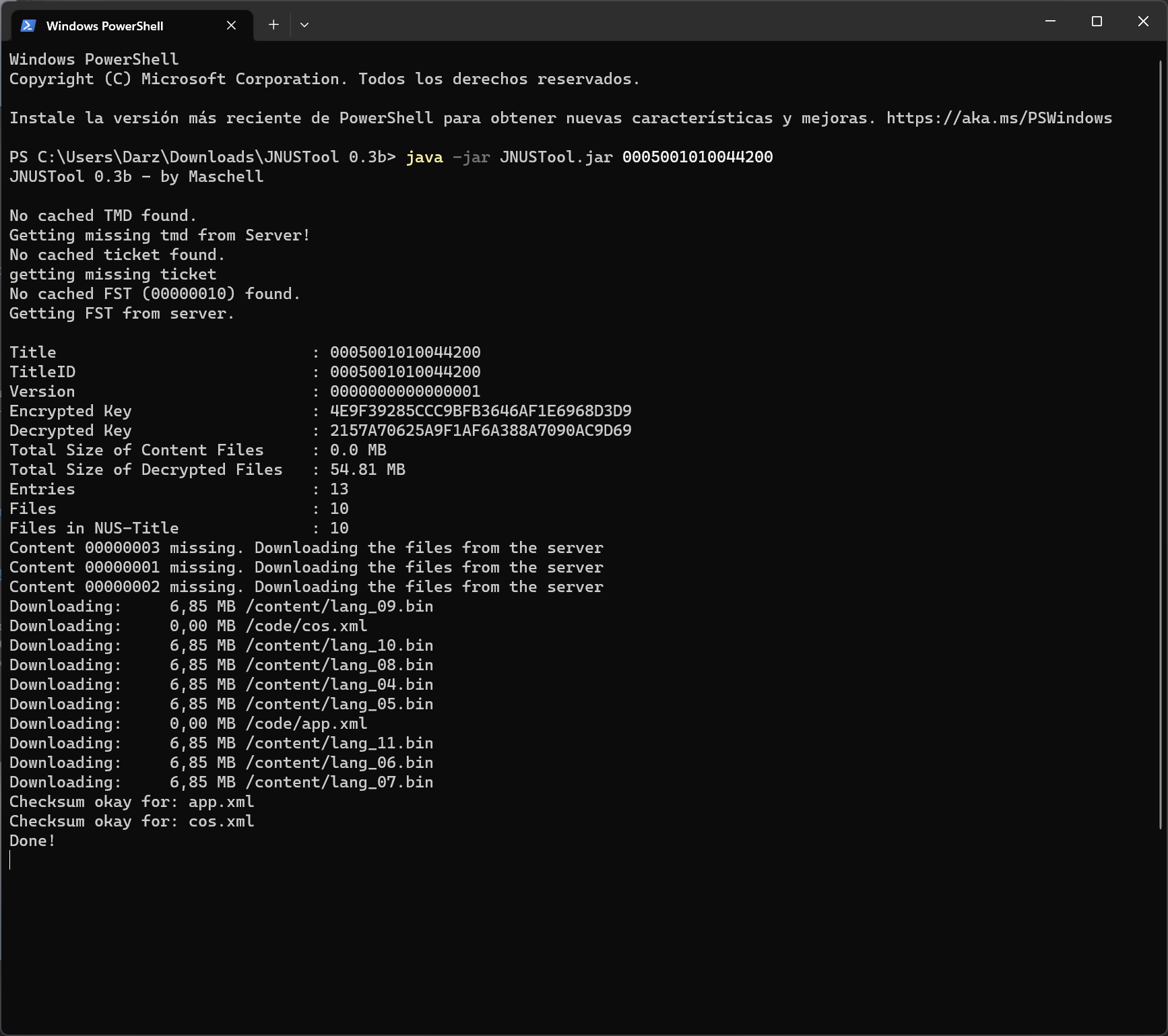Click the 'Done!' output line

click(x=32, y=841)
